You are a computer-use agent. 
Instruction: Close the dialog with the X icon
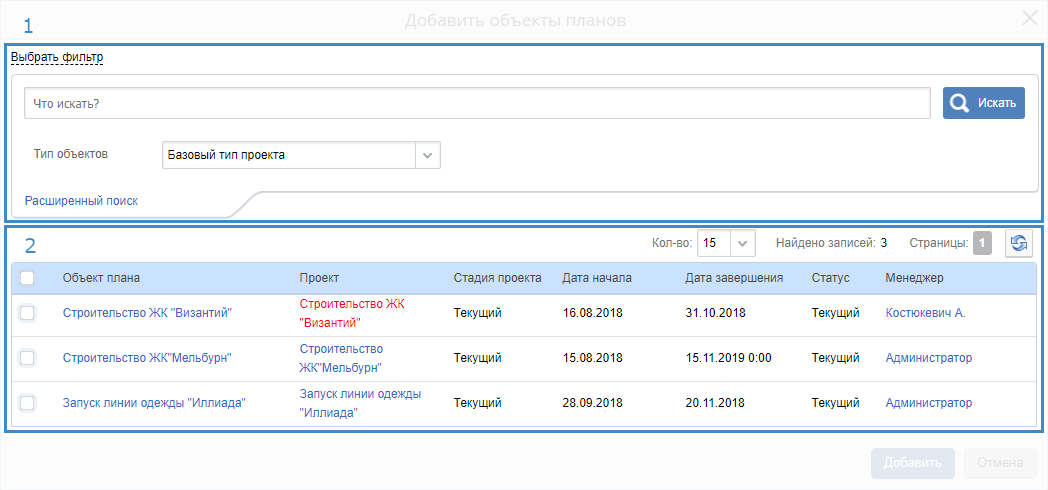pos(1029,17)
